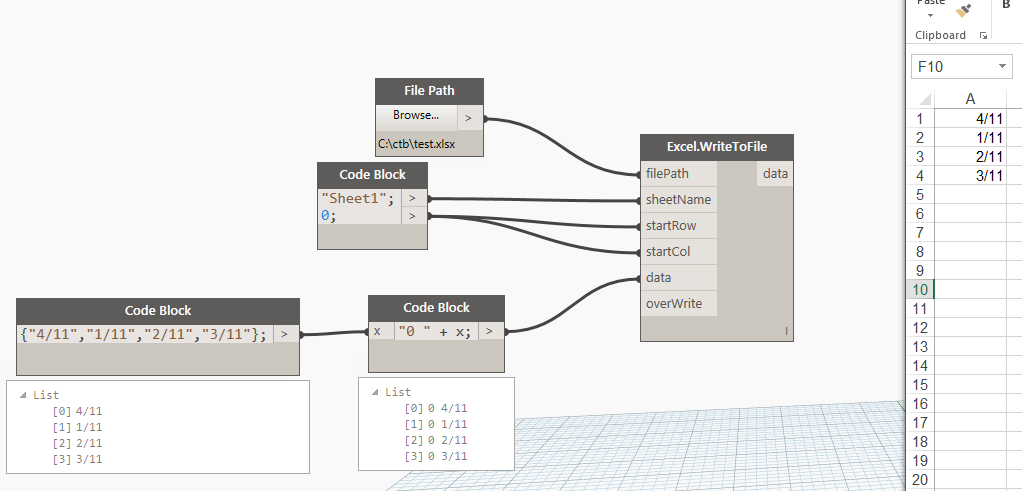The image size is (1022, 491).
Task: Select row 15 header in Excel
Action: click(920, 385)
